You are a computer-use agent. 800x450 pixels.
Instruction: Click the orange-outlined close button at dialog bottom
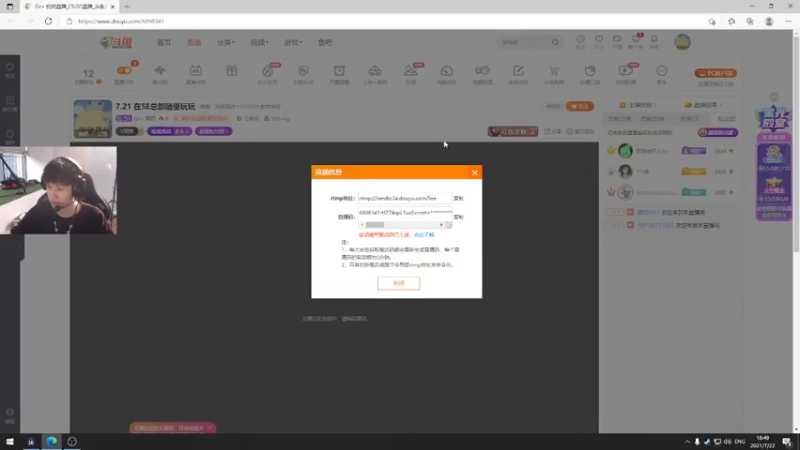click(x=398, y=283)
